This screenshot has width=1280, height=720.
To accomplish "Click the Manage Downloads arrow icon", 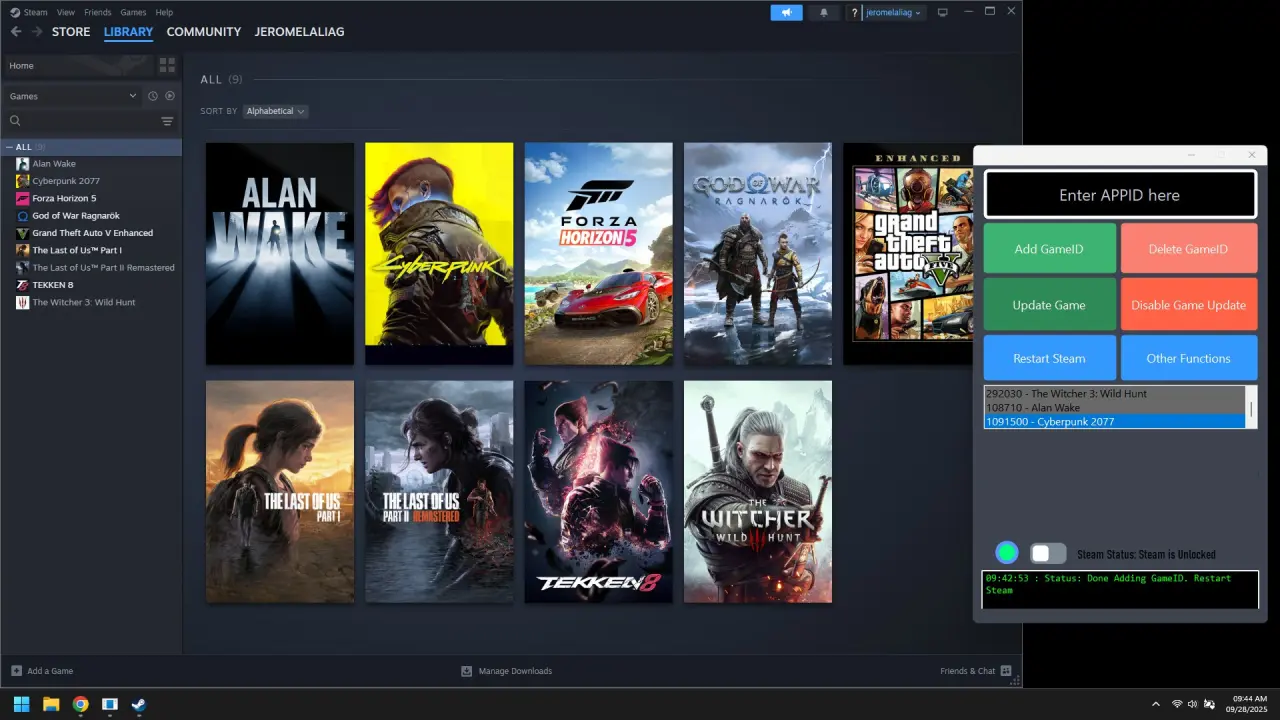I will (466, 671).
